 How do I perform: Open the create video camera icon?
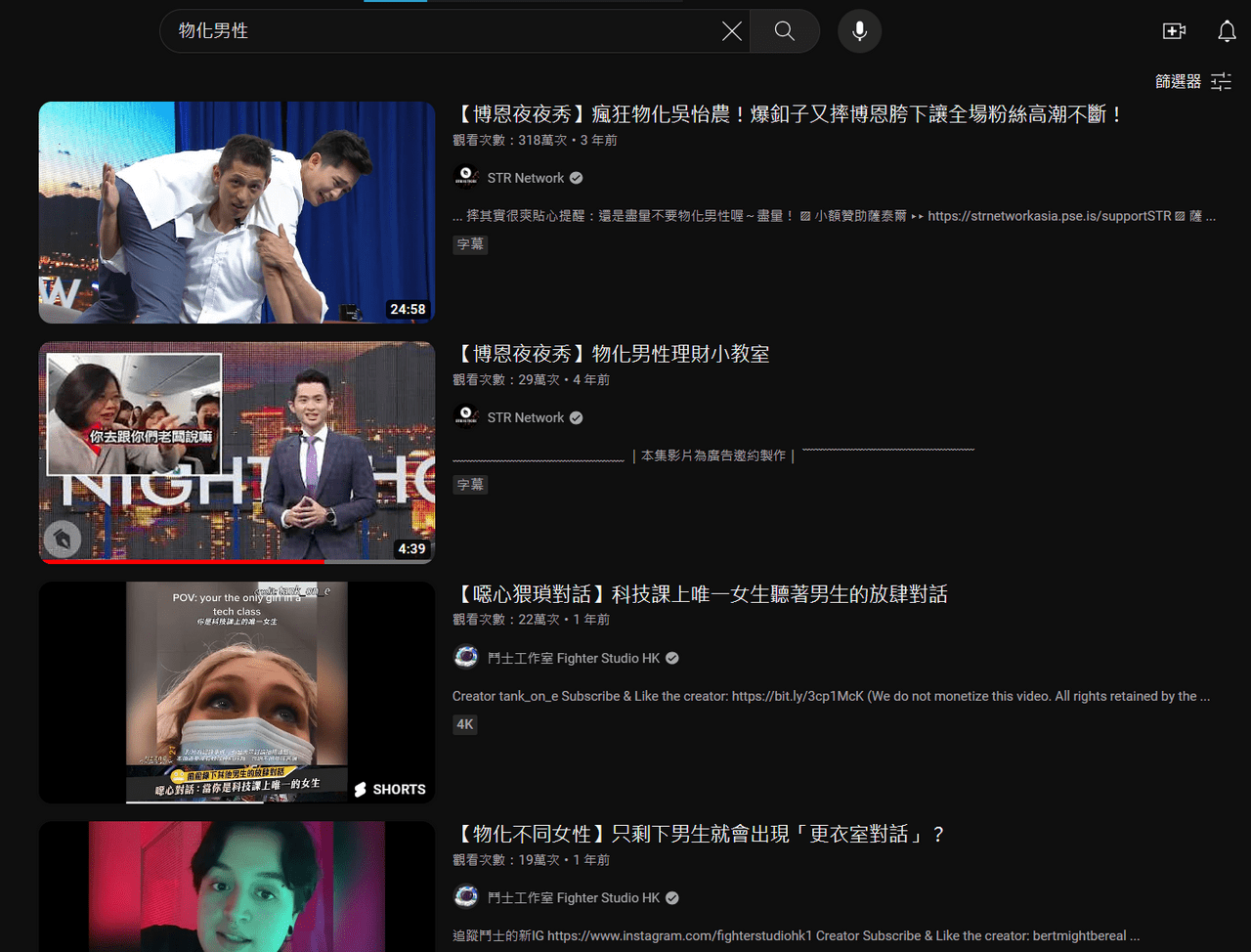point(1174,31)
